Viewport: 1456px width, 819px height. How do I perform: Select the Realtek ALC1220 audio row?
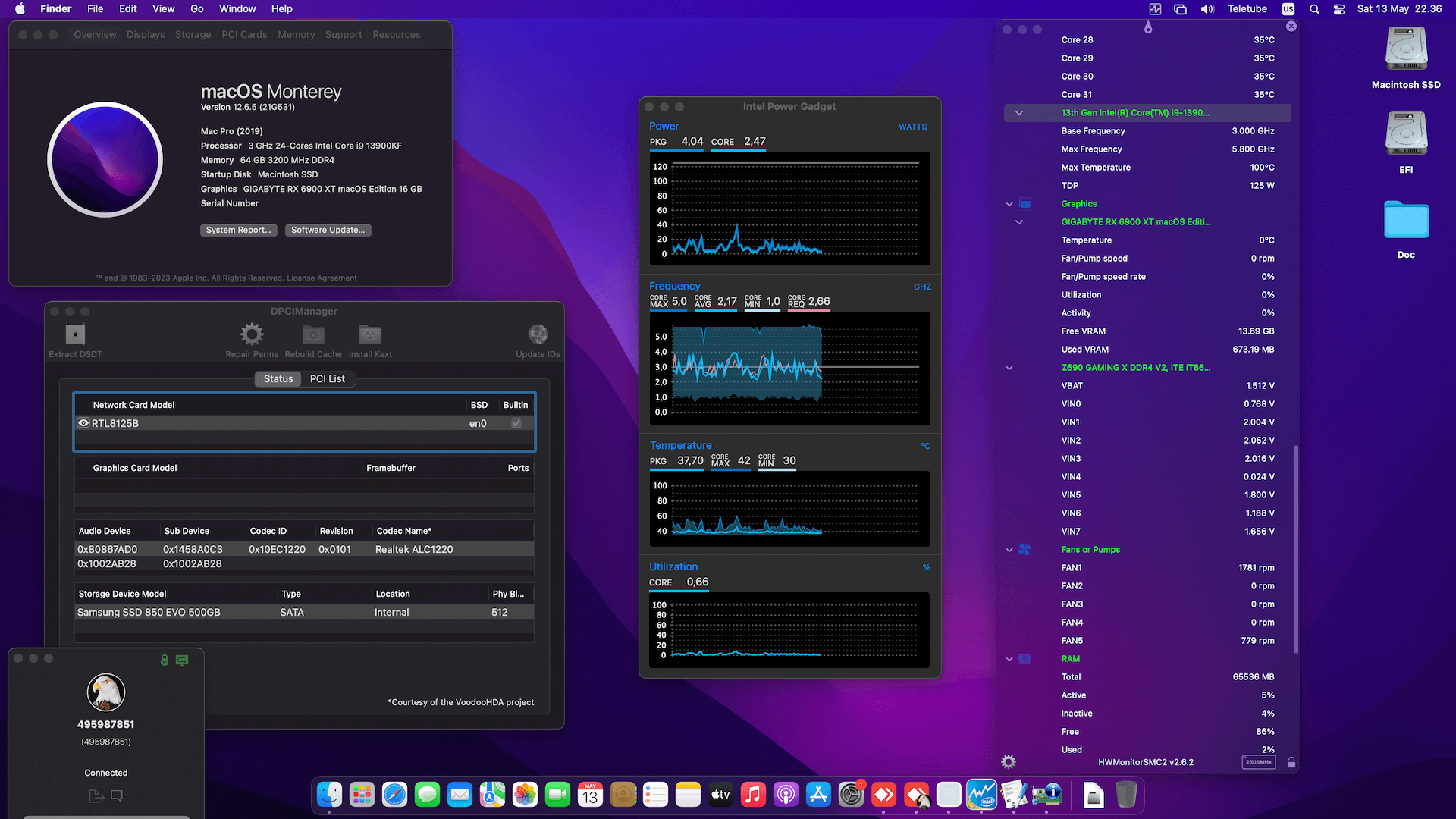coord(304,549)
